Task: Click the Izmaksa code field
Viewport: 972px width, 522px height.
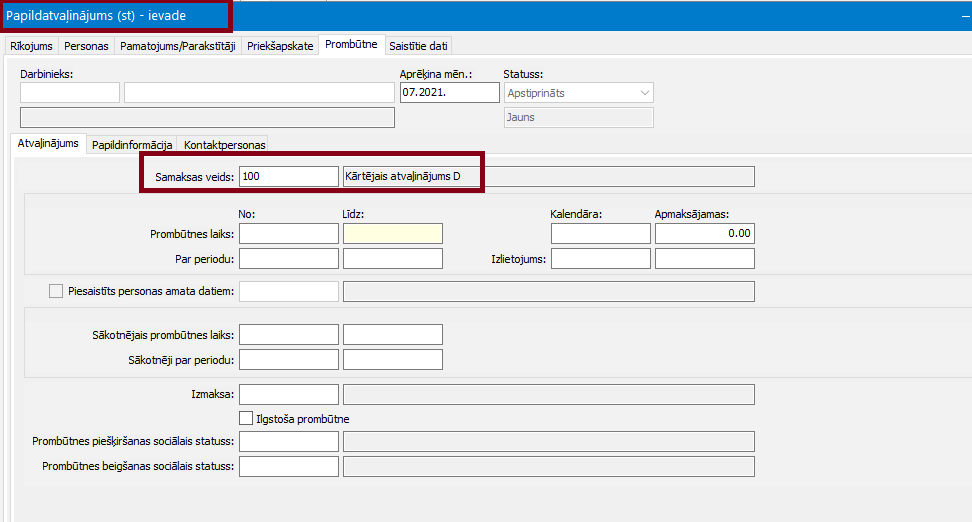Action: pyautogui.click(x=289, y=395)
